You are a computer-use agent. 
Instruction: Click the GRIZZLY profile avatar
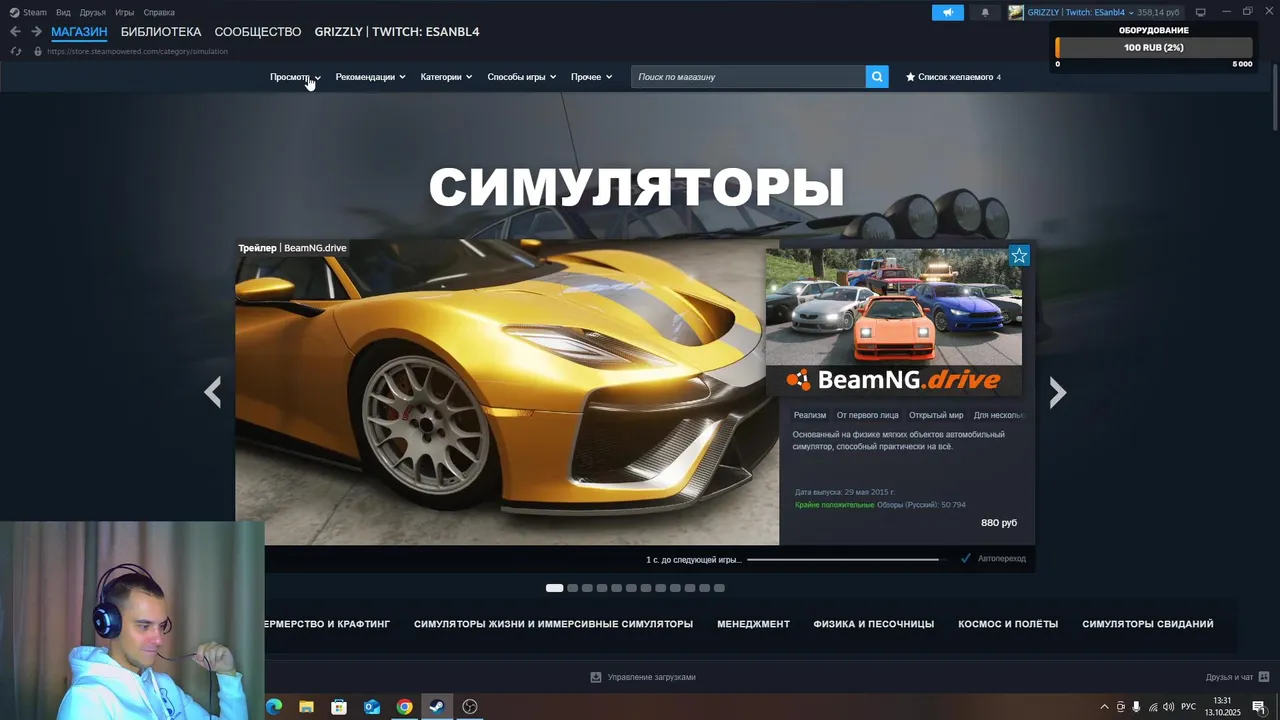click(x=1016, y=12)
